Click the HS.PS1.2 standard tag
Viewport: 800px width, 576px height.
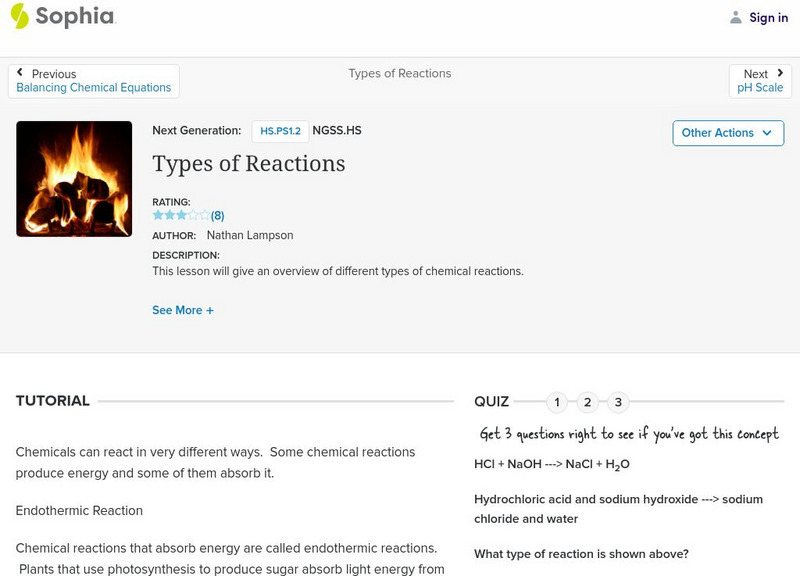(x=280, y=131)
